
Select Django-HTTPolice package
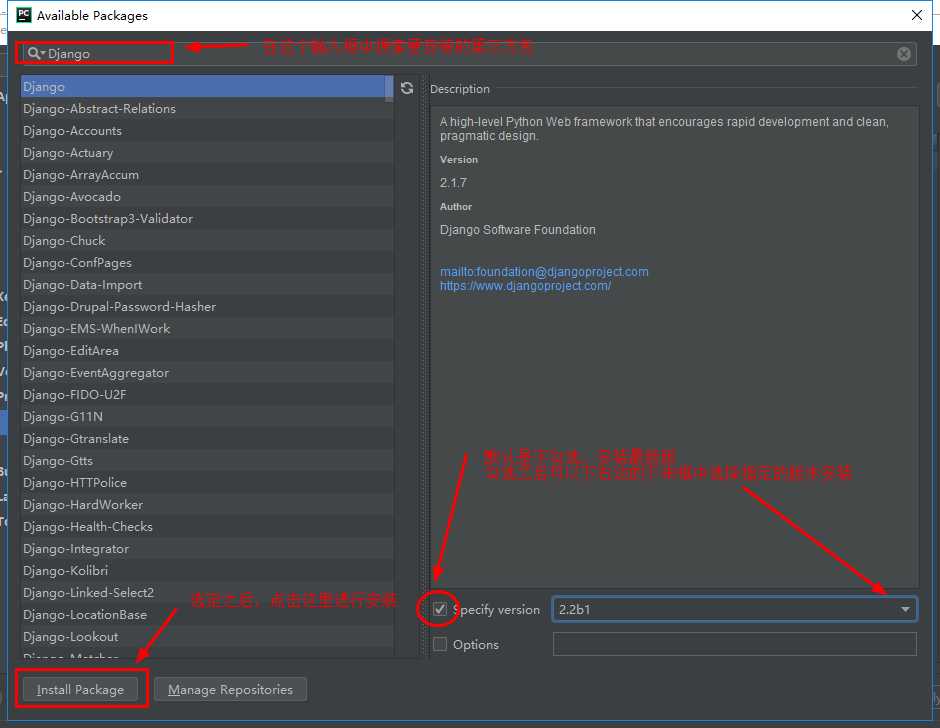click(207, 483)
